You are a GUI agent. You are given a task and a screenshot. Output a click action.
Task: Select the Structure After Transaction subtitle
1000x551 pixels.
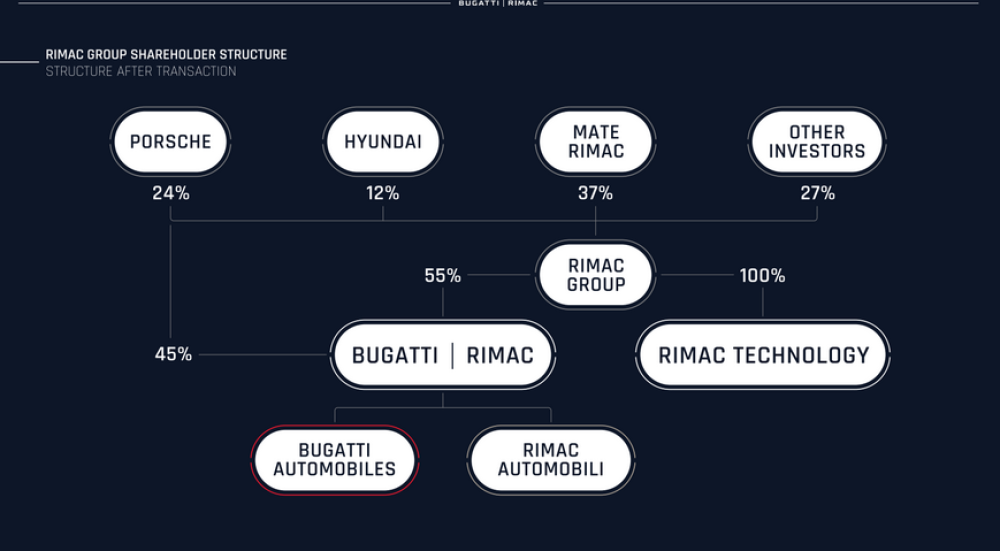coord(141,72)
